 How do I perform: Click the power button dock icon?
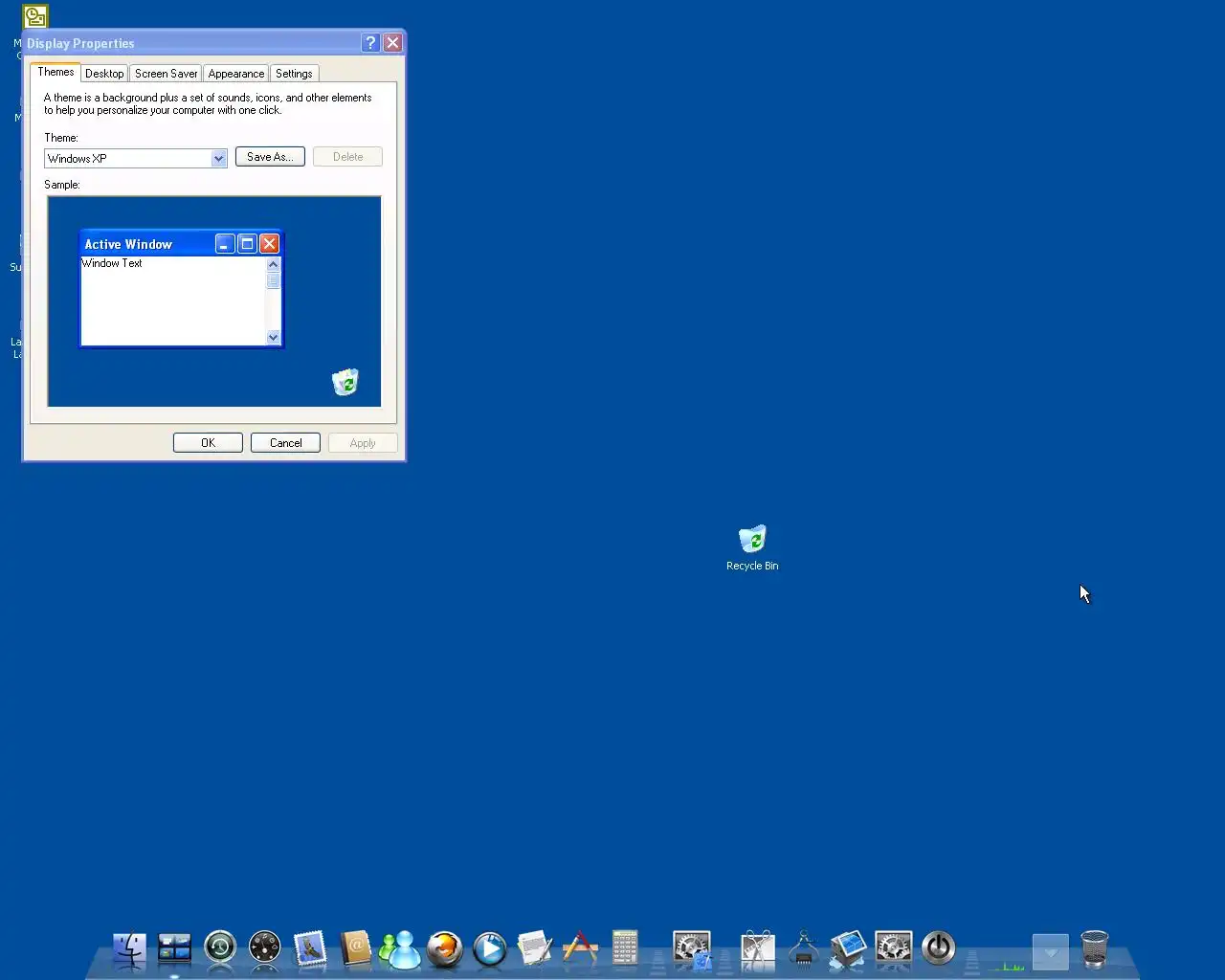(x=938, y=948)
